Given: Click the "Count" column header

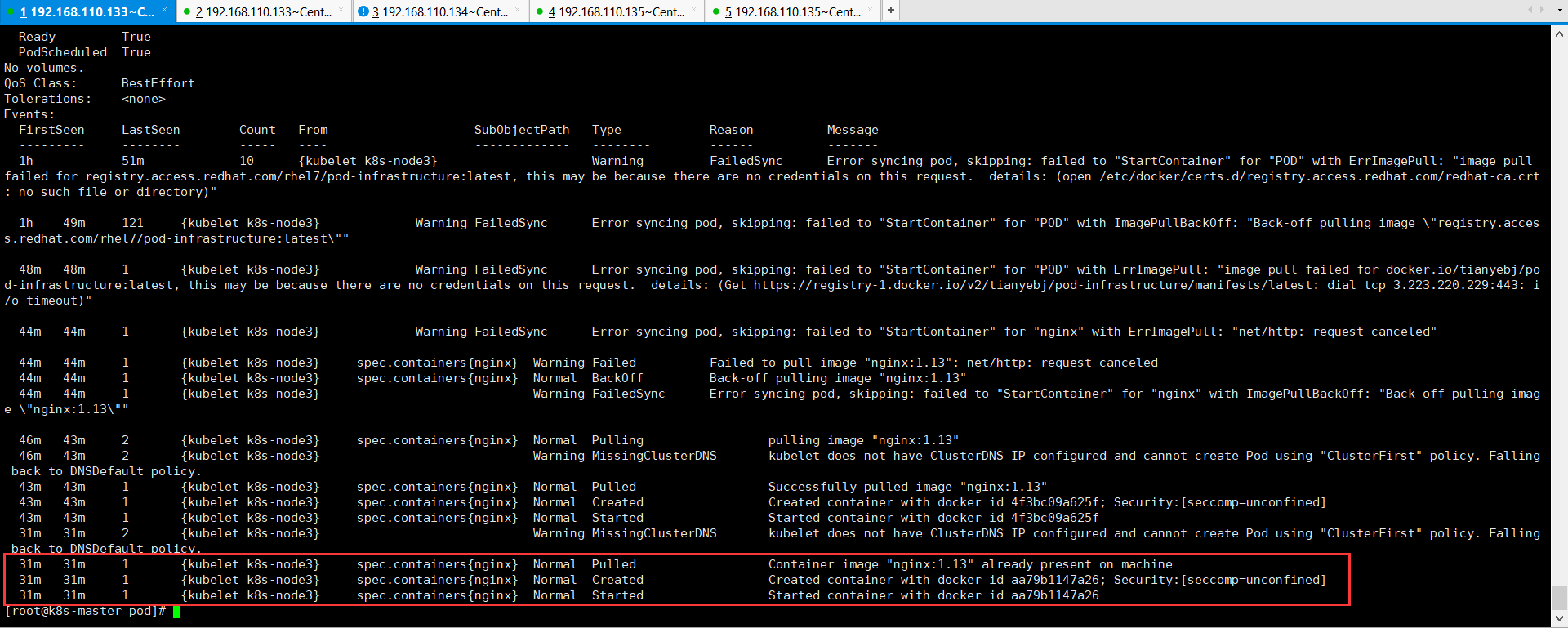Looking at the screenshot, I should (257, 130).
